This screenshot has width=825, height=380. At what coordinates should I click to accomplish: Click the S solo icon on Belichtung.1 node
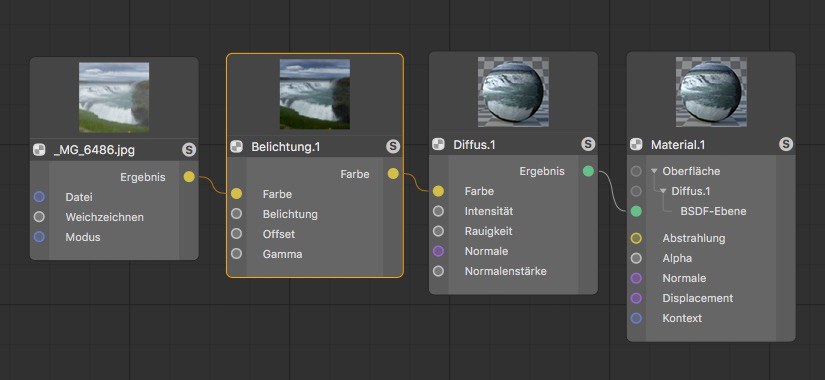click(393, 147)
